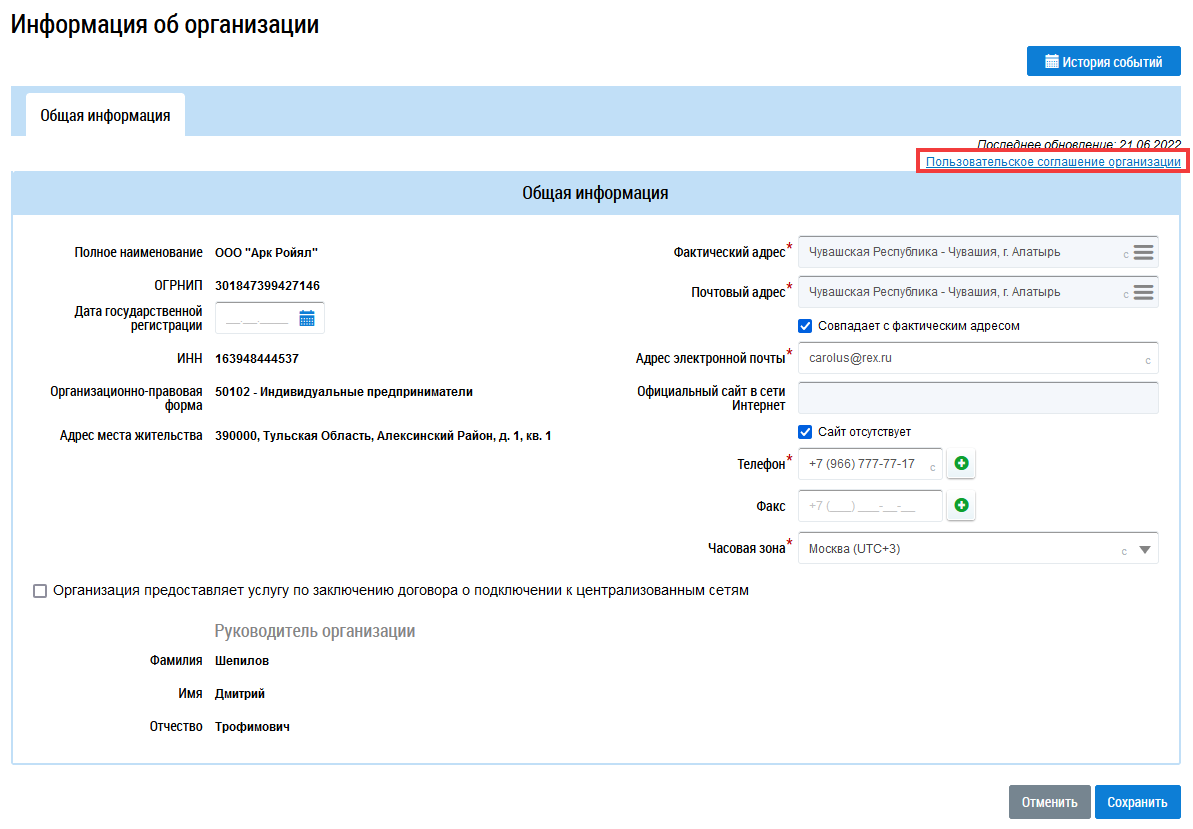Clear the Фактический адрес value using its 'c' icon

point(1125,255)
